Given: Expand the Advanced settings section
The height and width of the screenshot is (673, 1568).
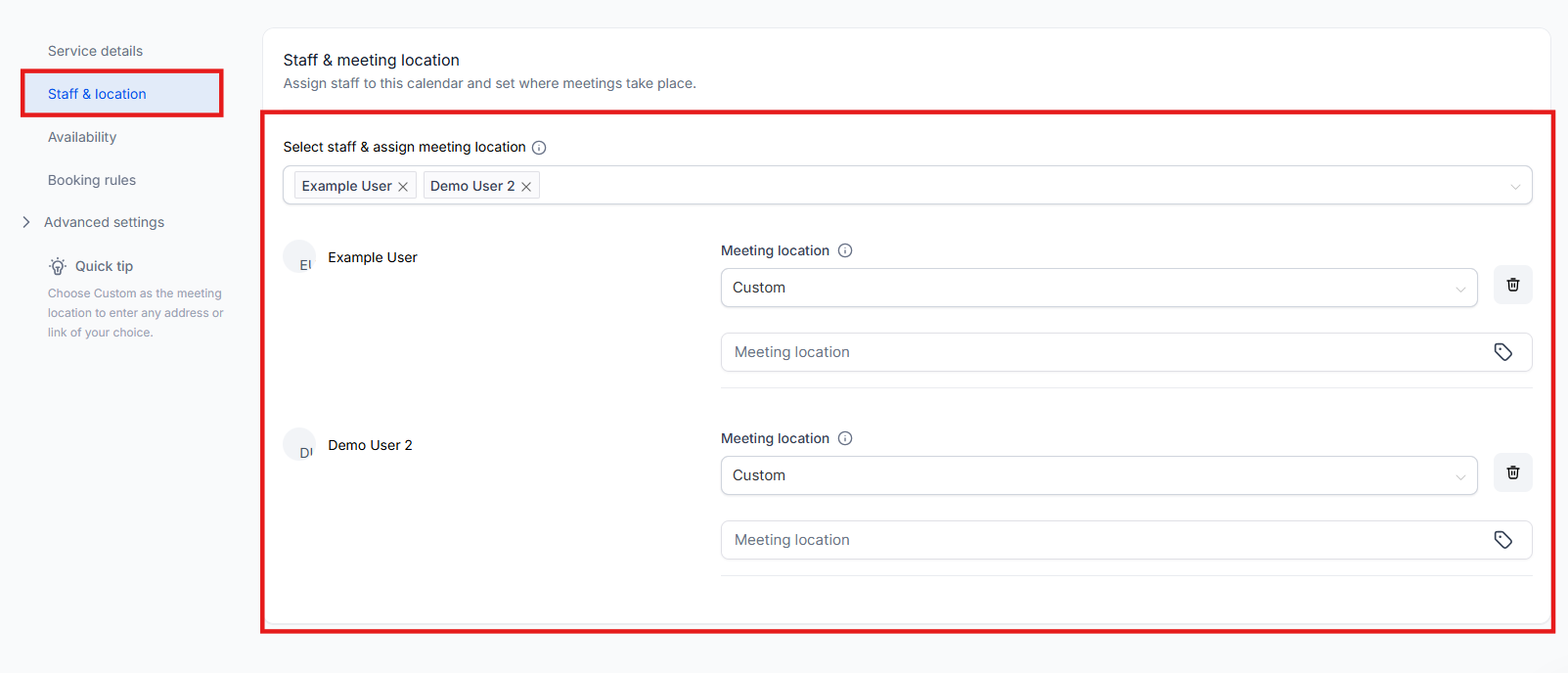Looking at the screenshot, I should click(x=26, y=222).
